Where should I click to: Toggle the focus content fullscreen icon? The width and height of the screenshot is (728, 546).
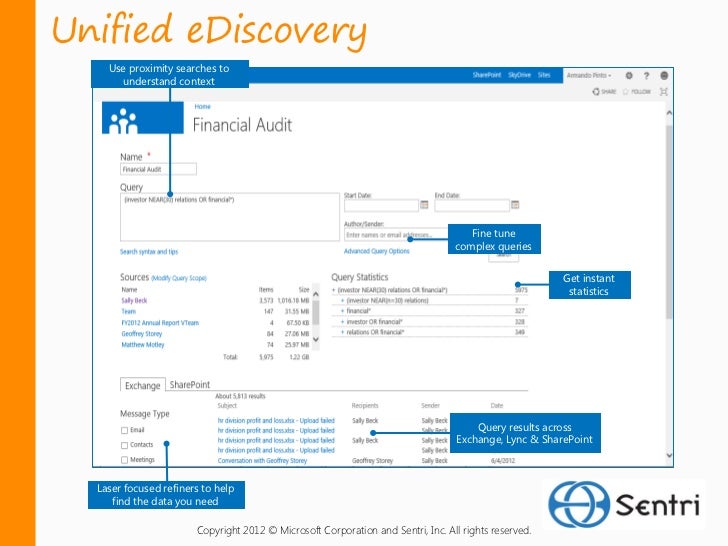tap(664, 91)
